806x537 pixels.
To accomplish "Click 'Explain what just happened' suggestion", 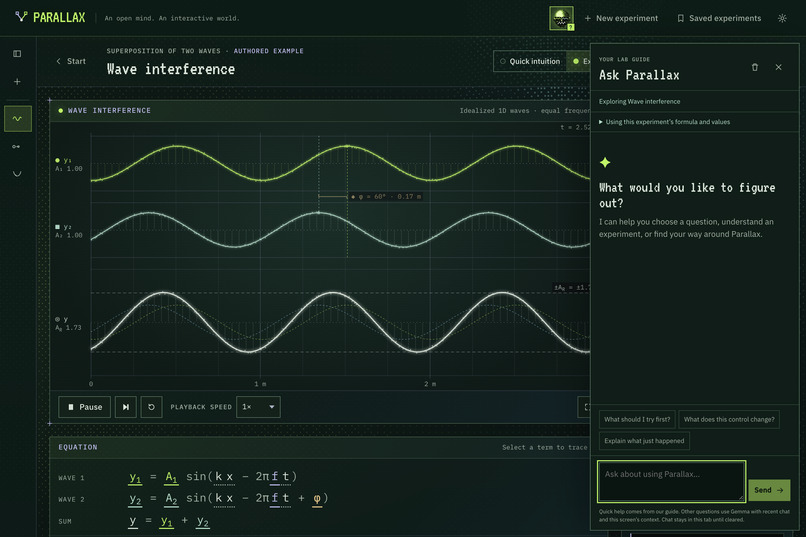I will tap(644, 441).
